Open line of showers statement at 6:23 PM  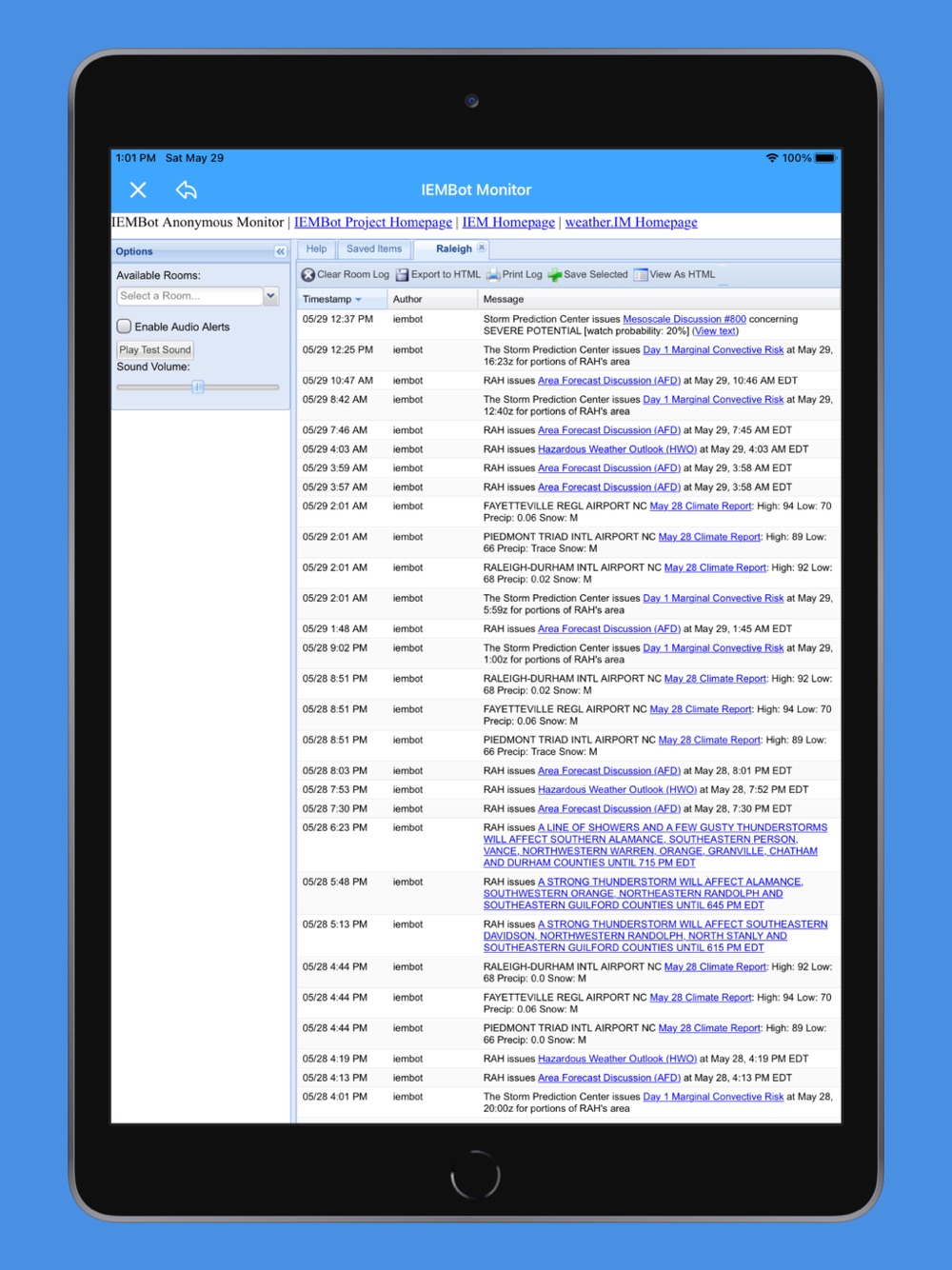pyautogui.click(x=655, y=845)
